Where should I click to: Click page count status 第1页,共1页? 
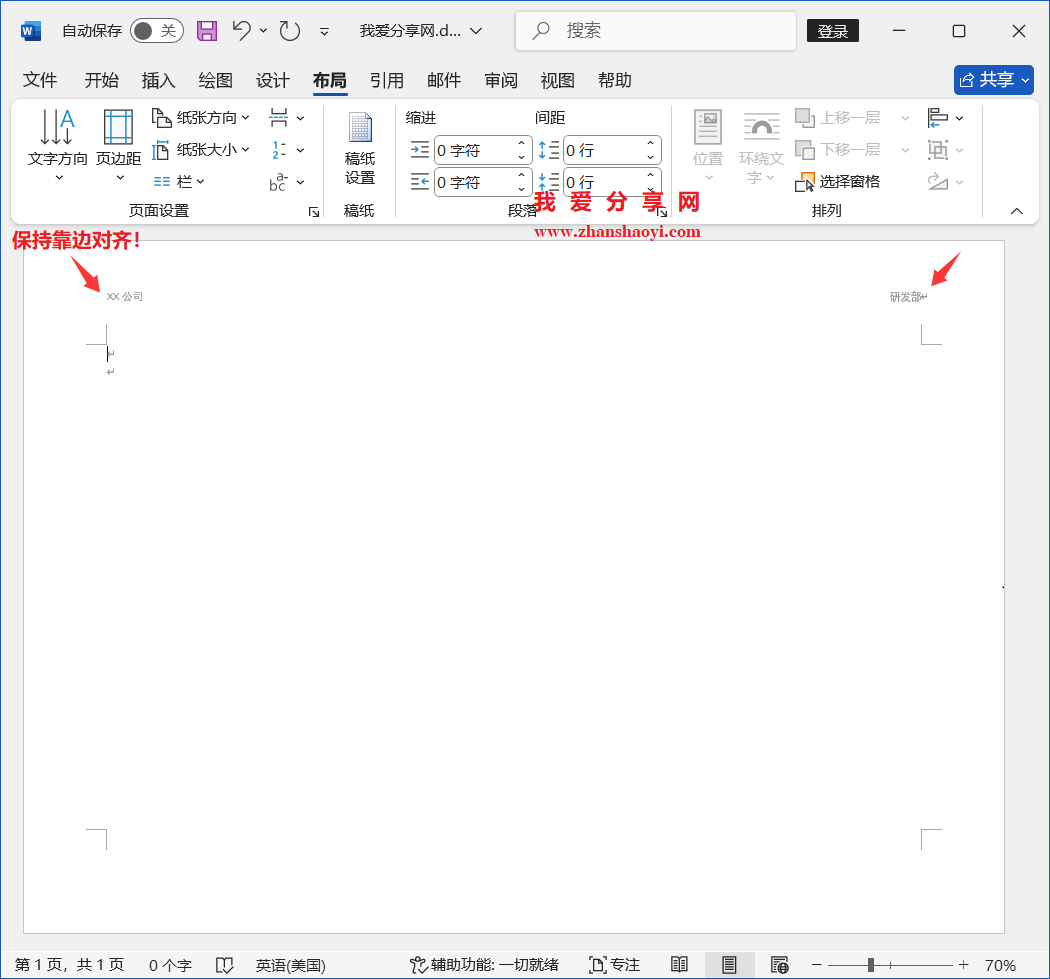click(69, 965)
